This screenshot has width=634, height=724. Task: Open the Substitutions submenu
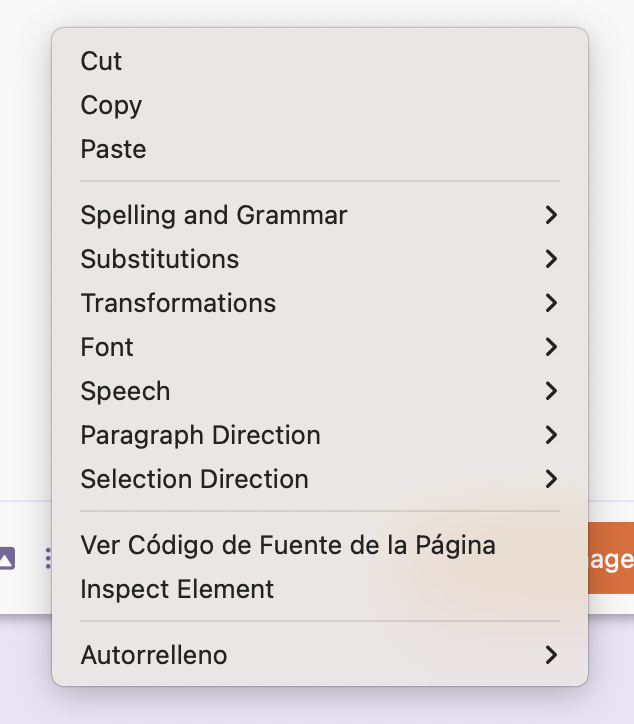(320, 259)
